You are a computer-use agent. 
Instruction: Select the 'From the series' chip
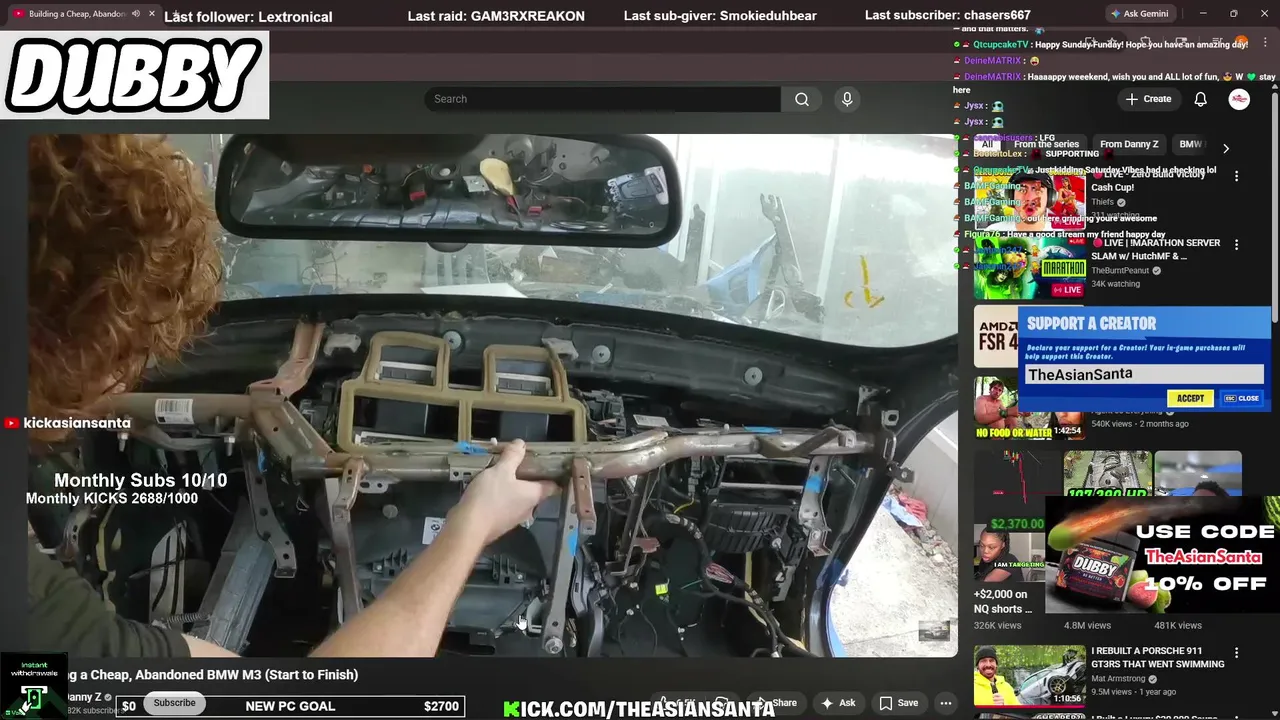point(1046,144)
